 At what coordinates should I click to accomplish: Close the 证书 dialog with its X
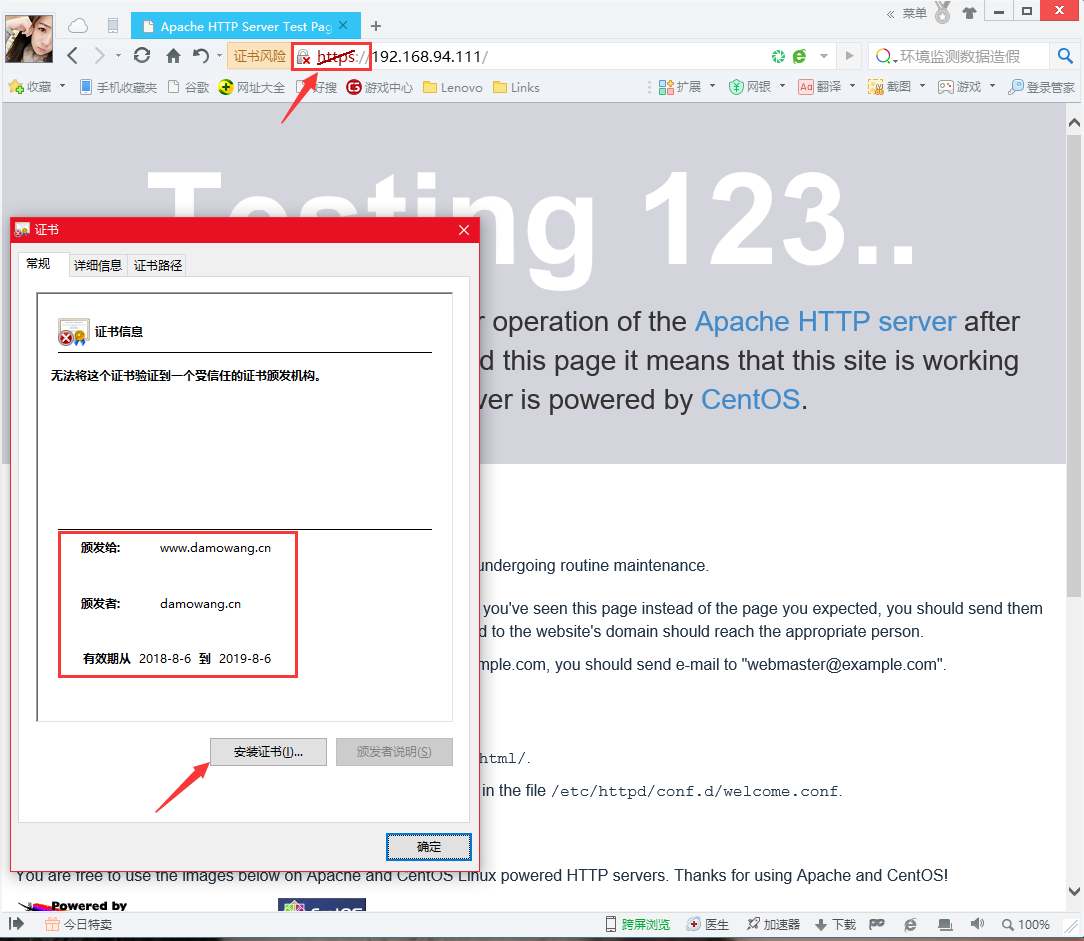(x=464, y=230)
